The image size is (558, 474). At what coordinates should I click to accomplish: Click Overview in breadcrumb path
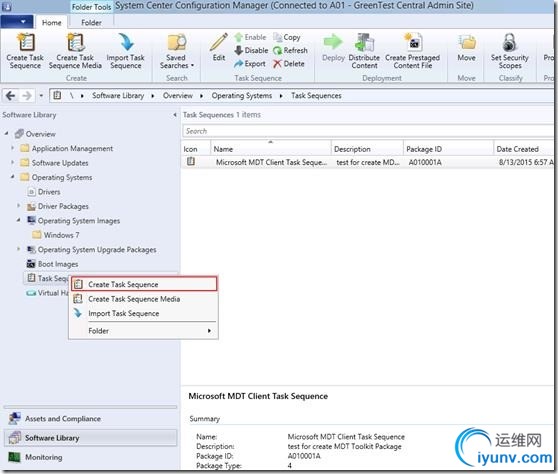[x=178, y=96]
